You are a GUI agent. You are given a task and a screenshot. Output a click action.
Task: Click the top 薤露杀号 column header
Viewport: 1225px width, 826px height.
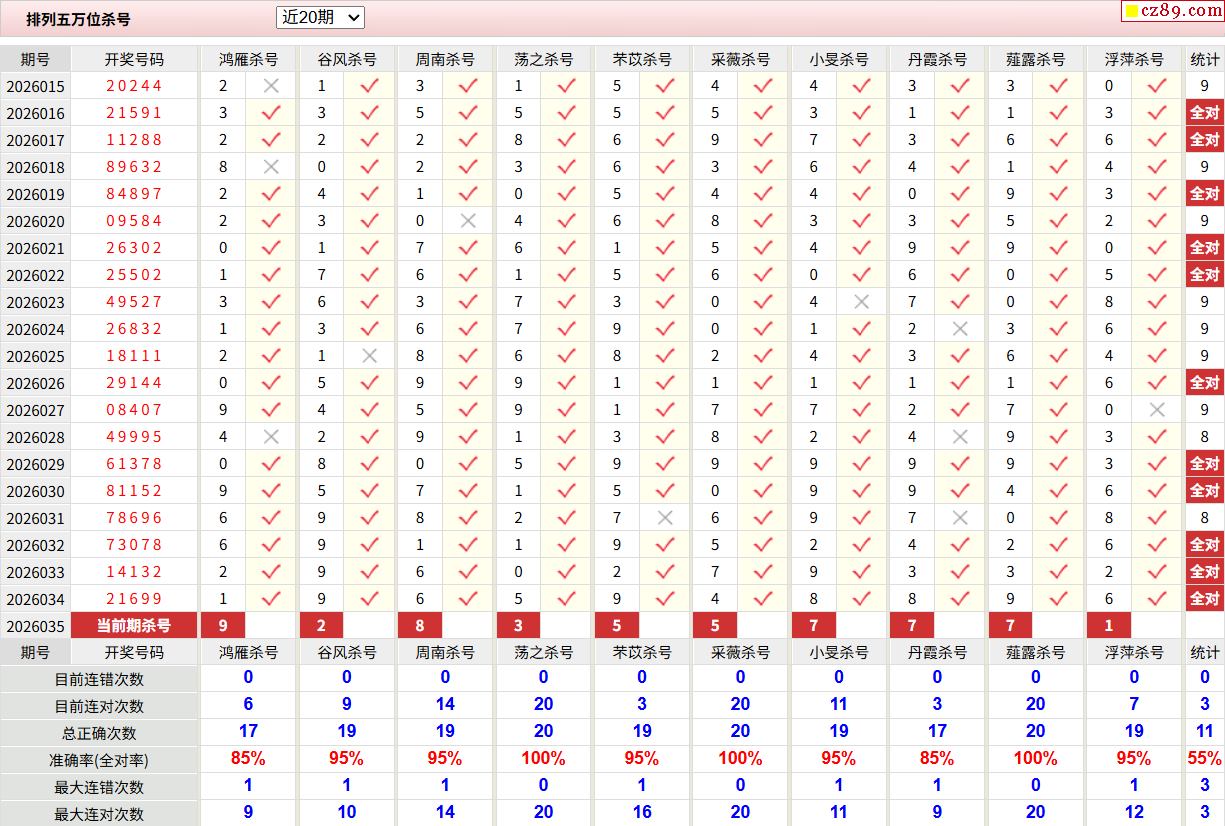pos(1036,59)
